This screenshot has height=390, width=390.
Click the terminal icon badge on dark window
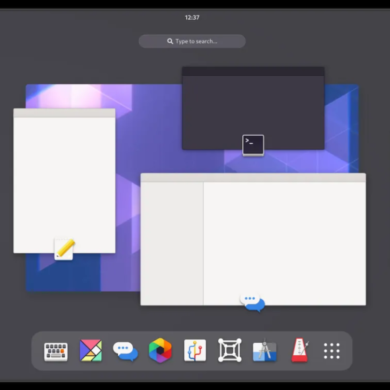pos(253,145)
